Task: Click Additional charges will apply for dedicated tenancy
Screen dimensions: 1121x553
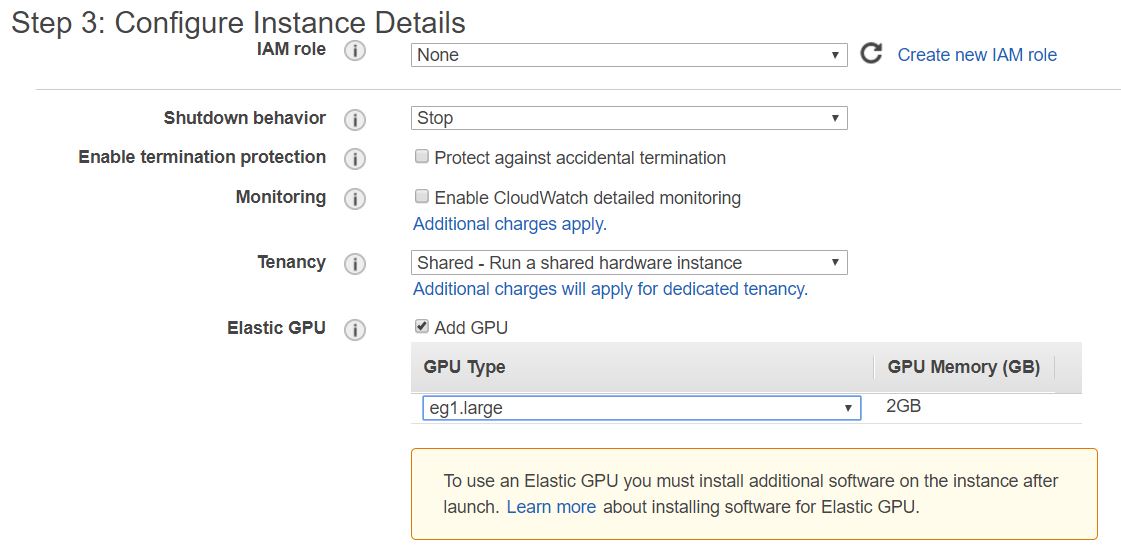Action: pyautogui.click(x=611, y=289)
